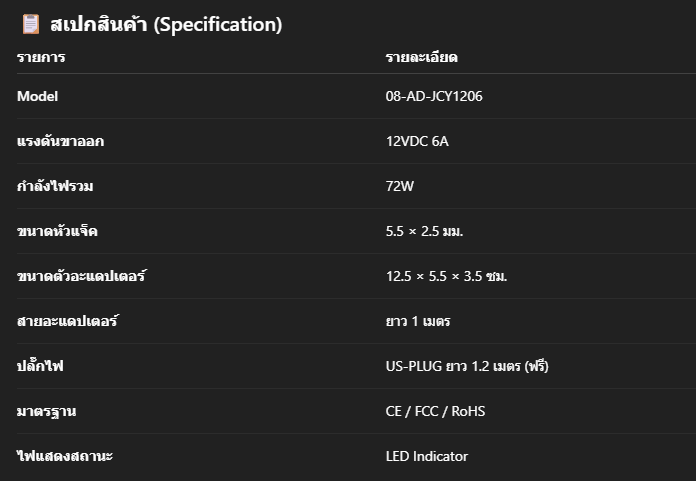Select the ขนาดตัวอะแดปเตอร์ label
This screenshot has width=696, height=481.
point(82,276)
